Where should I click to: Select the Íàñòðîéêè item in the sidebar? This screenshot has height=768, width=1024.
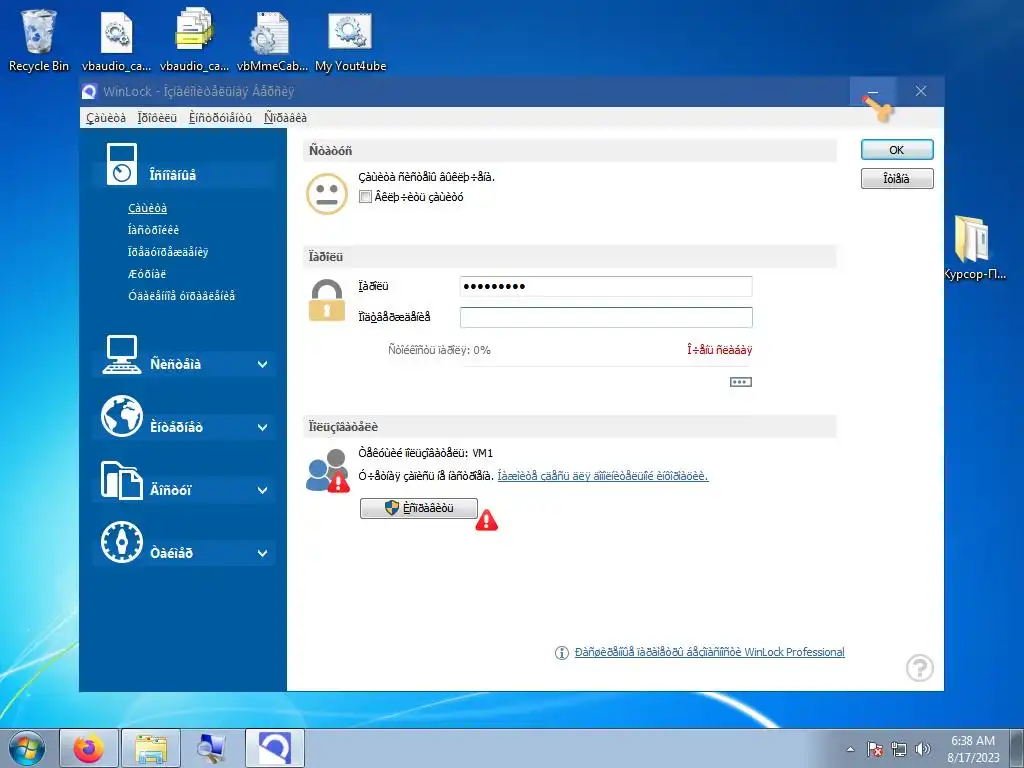153,230
